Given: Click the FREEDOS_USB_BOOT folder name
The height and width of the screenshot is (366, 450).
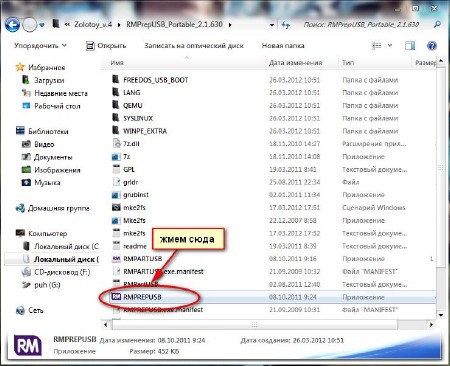Looking at the screenshot, I should (156, 80).
